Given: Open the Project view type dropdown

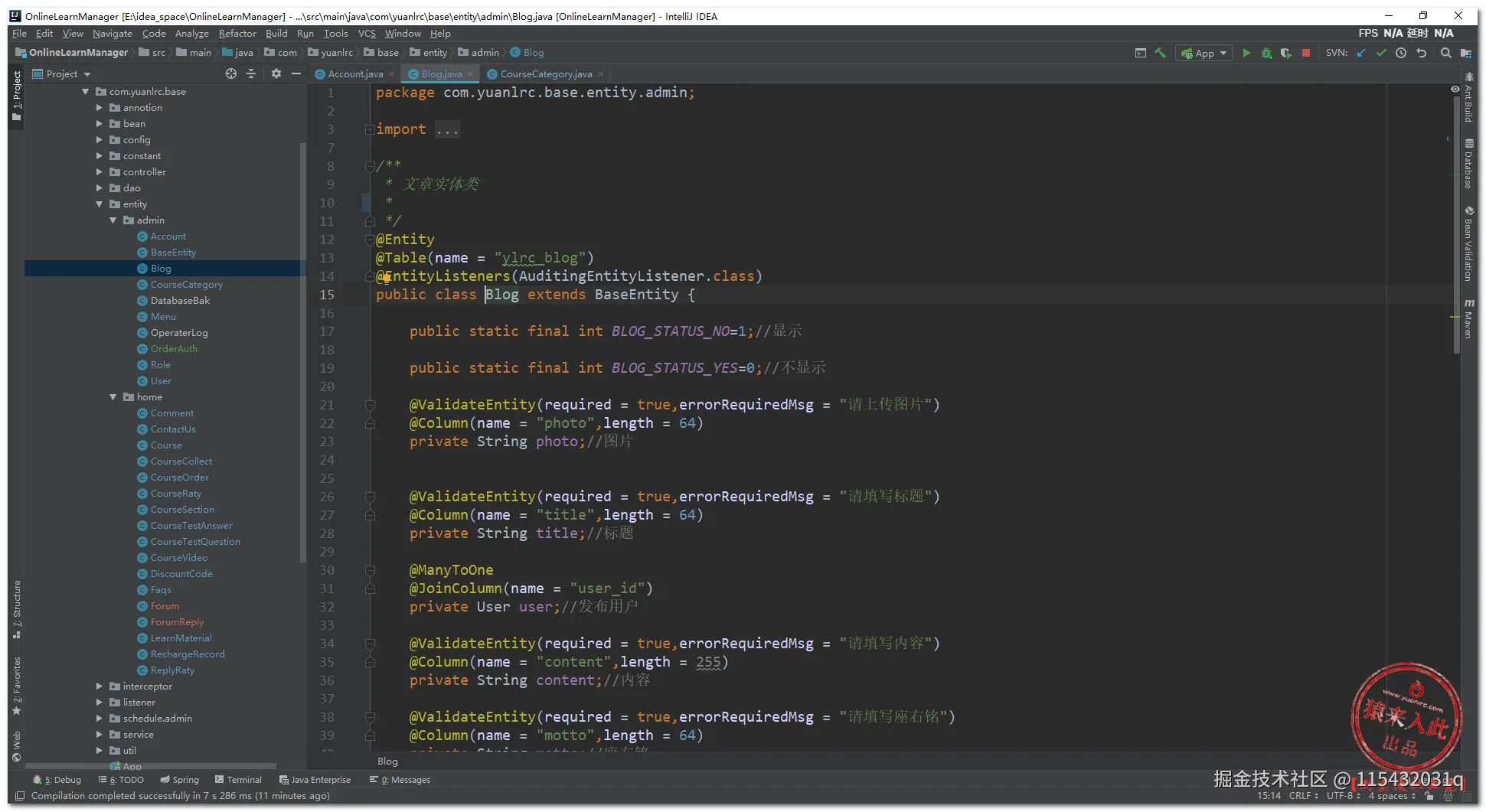Looking at the screenshot, I should coord(62,74).
